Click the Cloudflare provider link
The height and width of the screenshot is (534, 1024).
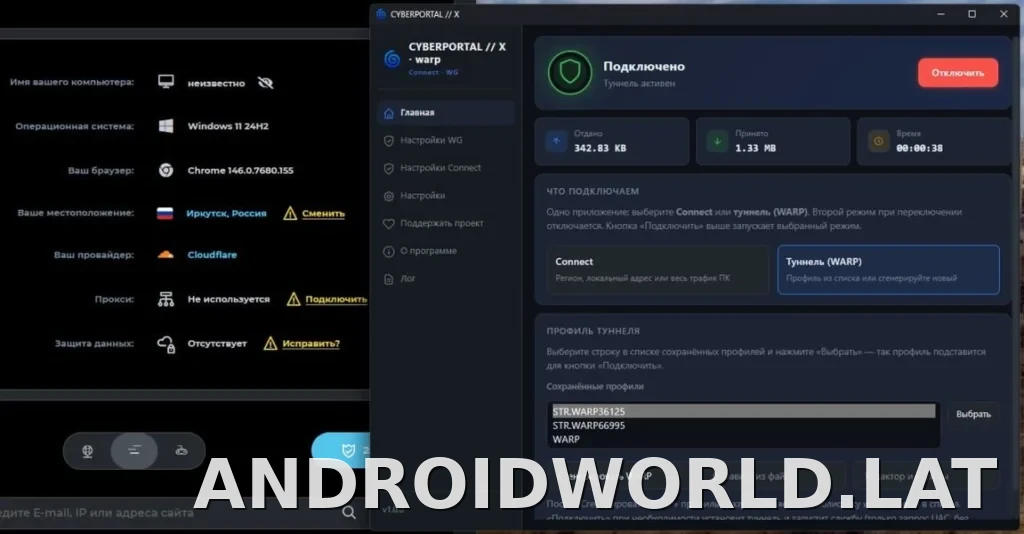pyautogui.click(x=212, y=255)
